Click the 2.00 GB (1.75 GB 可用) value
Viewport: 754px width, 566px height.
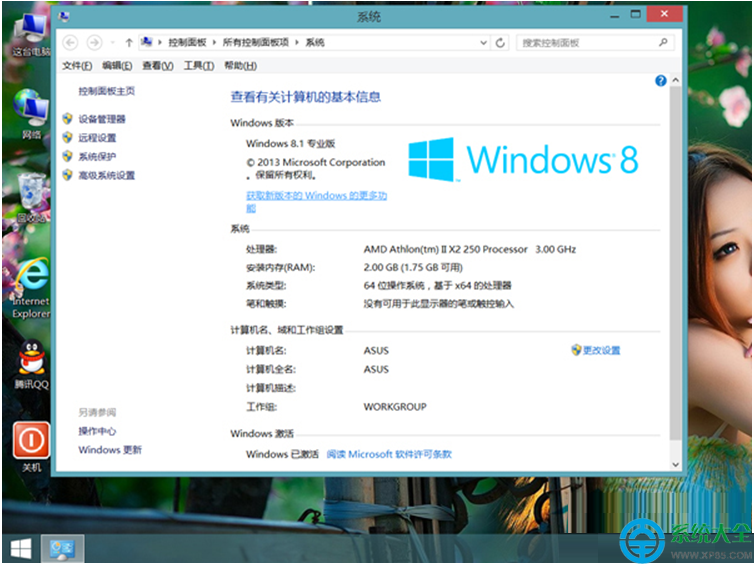413,267
